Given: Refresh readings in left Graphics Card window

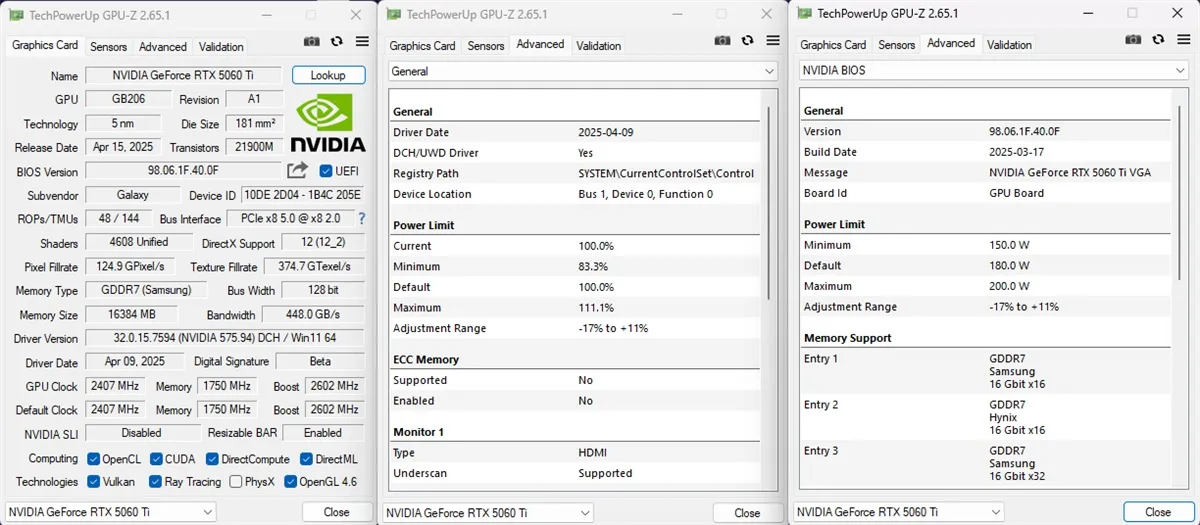Looking at the screenshot, I should pos(337,42).
